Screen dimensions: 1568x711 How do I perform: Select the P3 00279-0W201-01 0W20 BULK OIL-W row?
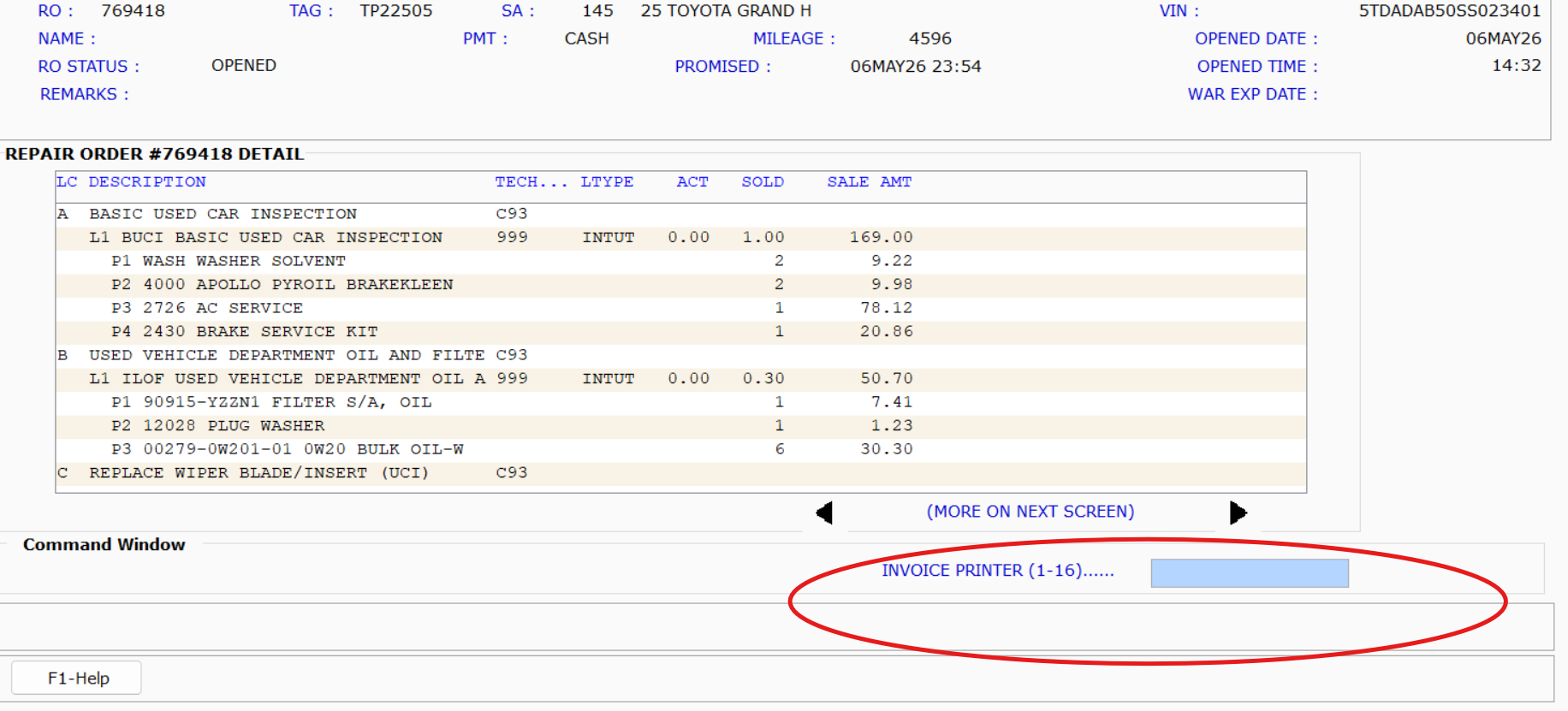[680, 449]
